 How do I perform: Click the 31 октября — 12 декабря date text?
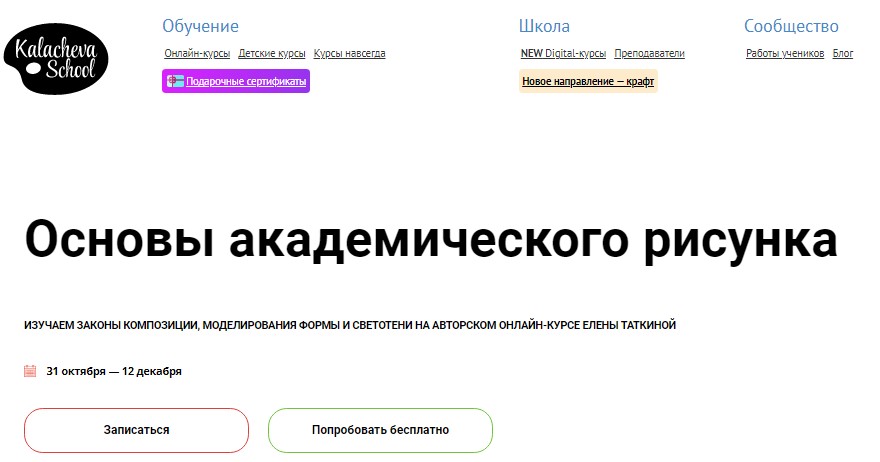114,371
